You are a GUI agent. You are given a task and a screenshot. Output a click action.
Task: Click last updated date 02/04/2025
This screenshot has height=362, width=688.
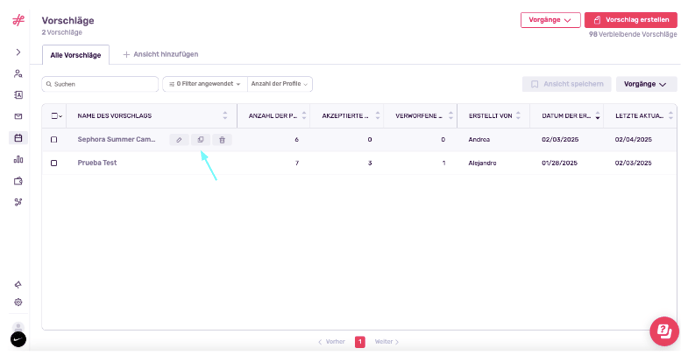click(x=633, y=140)
